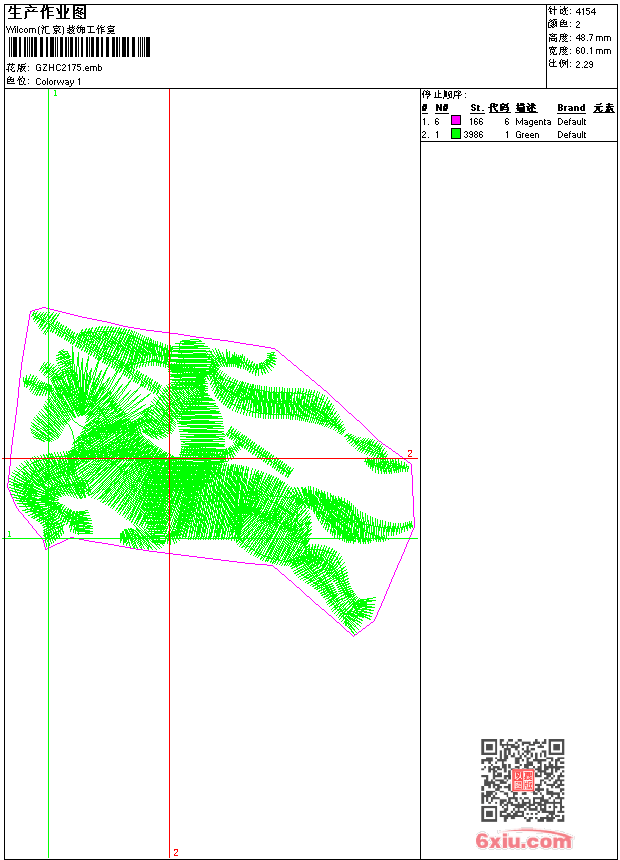Click the '6xiu.com' watermark link text
The height and width of the screenshot is (860, 620).
click(524, 840)
